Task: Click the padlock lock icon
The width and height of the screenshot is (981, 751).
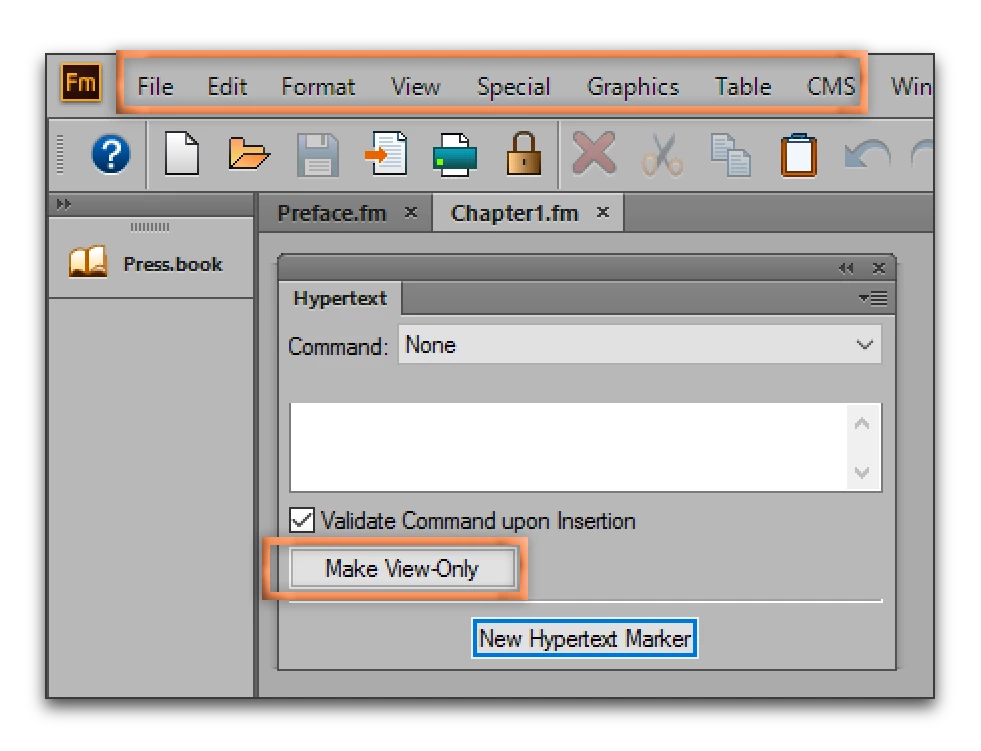Action: pos(524,153)
